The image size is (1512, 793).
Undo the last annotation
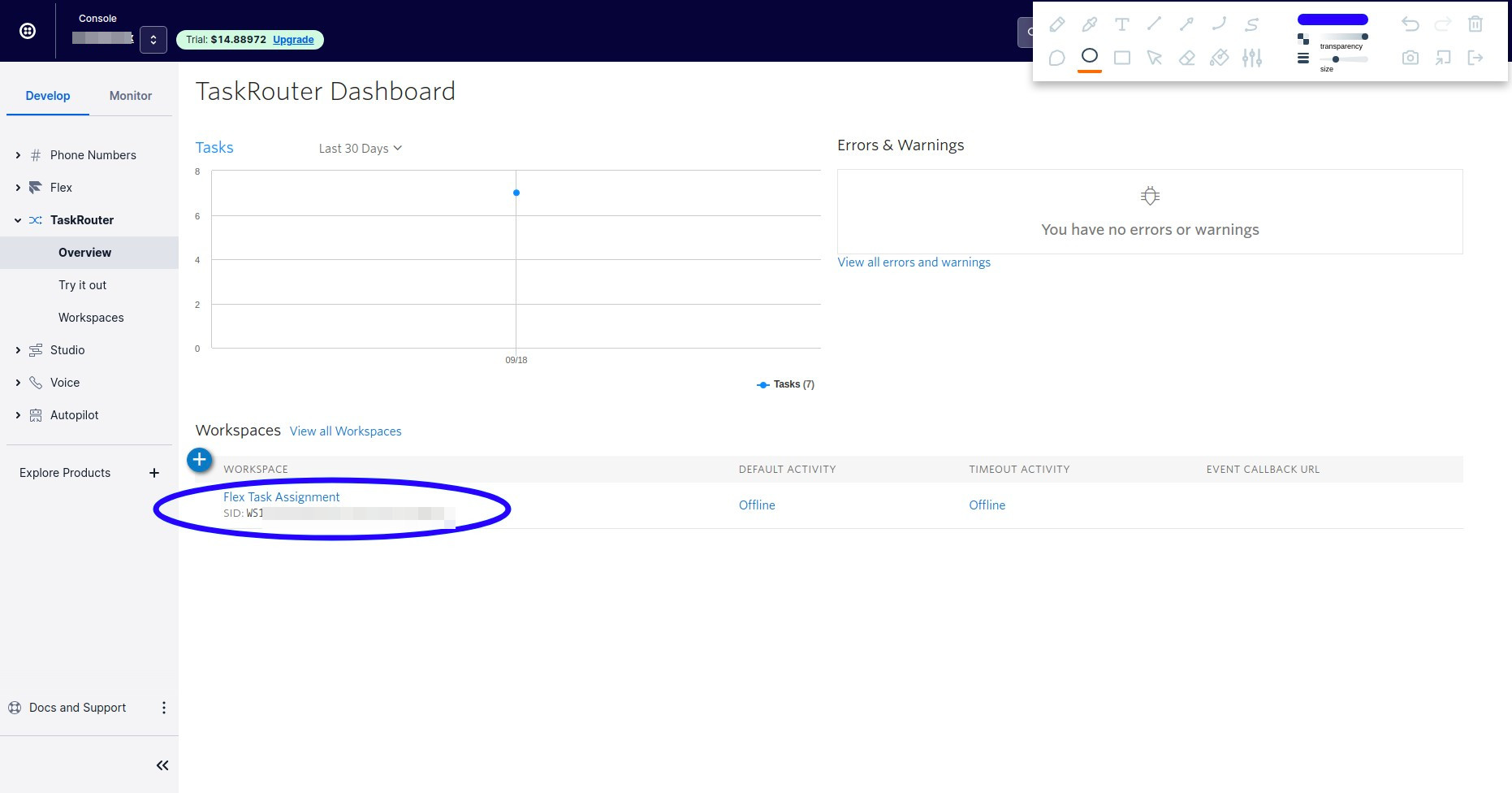(1410, 24)
